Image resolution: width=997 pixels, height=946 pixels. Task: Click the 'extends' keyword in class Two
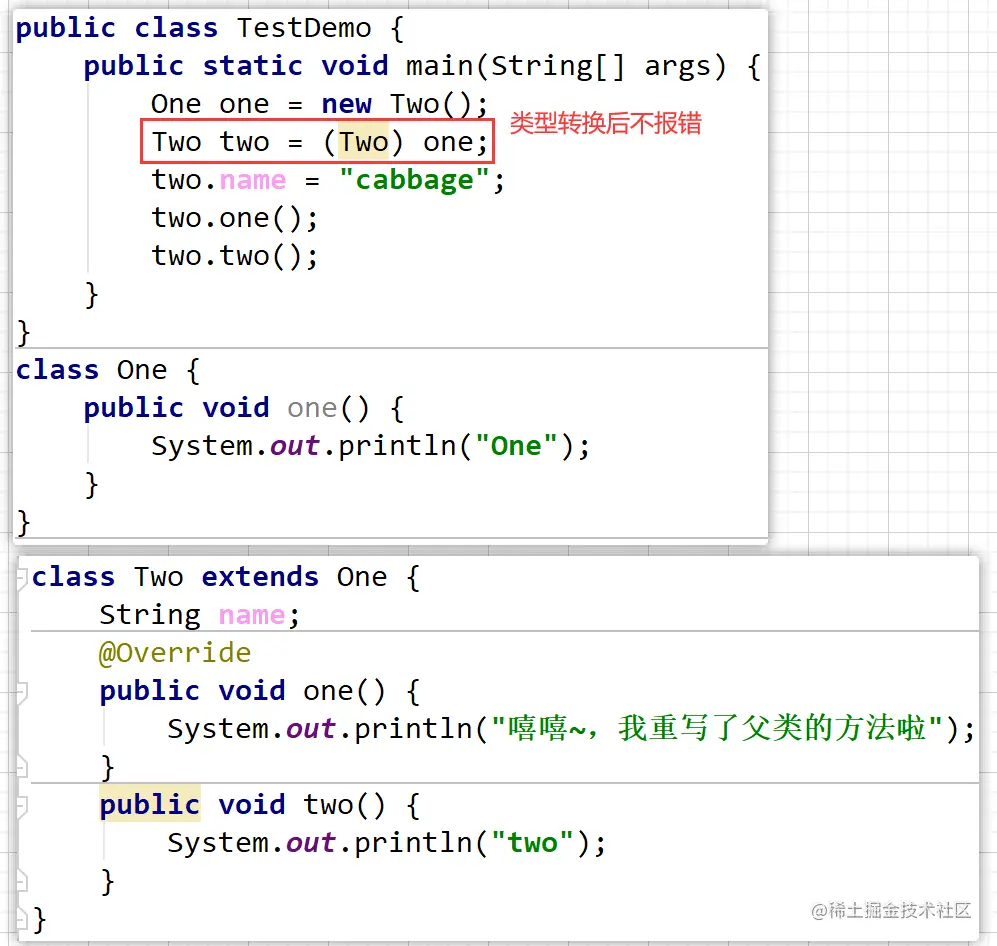tap(260, 577)
